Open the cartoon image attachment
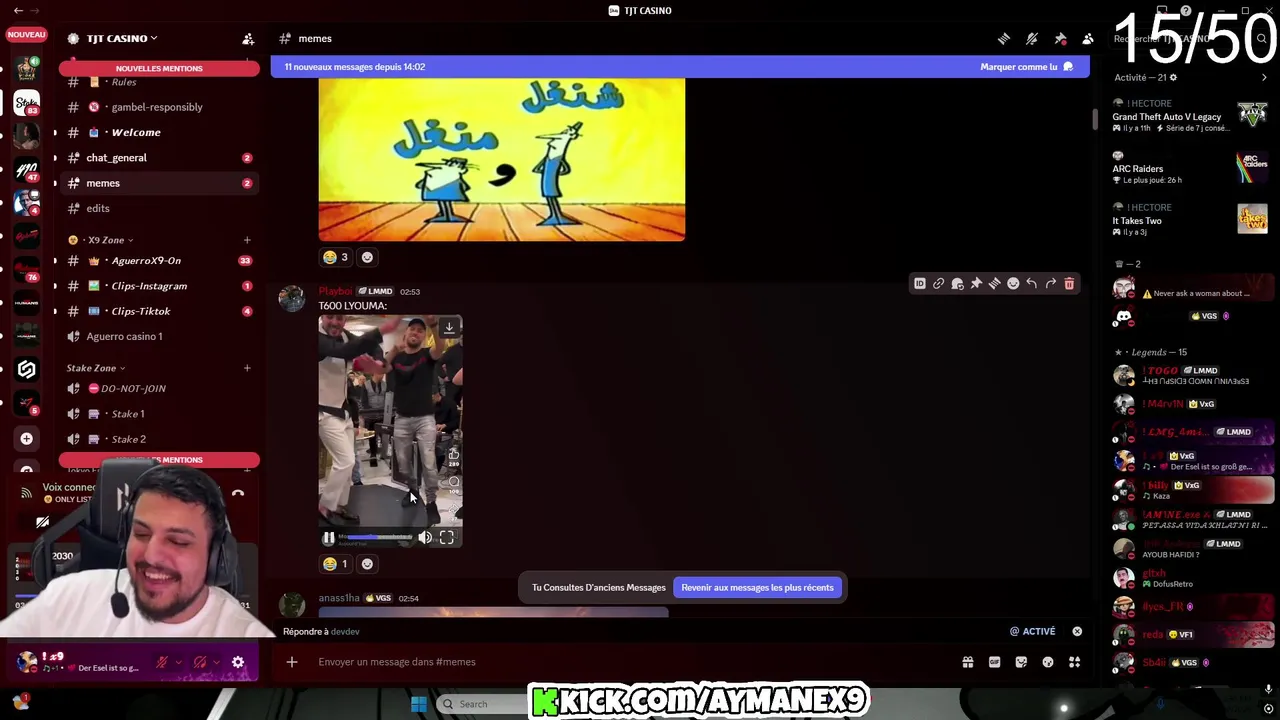Screen dimensions: 1280x720 [502, 160]
